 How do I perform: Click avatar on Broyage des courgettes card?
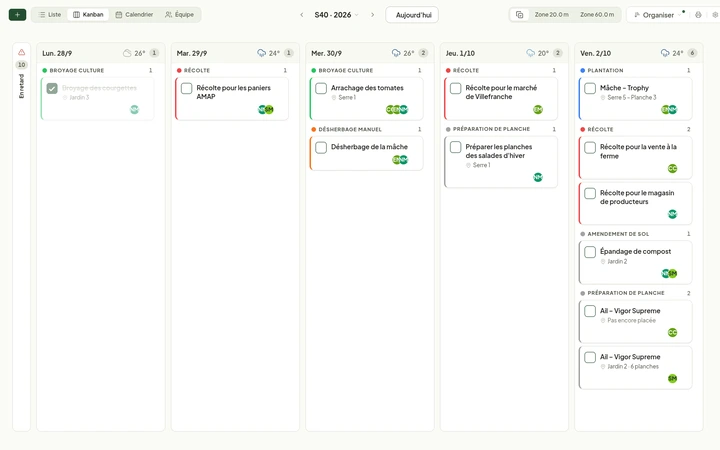click(134, 109)
